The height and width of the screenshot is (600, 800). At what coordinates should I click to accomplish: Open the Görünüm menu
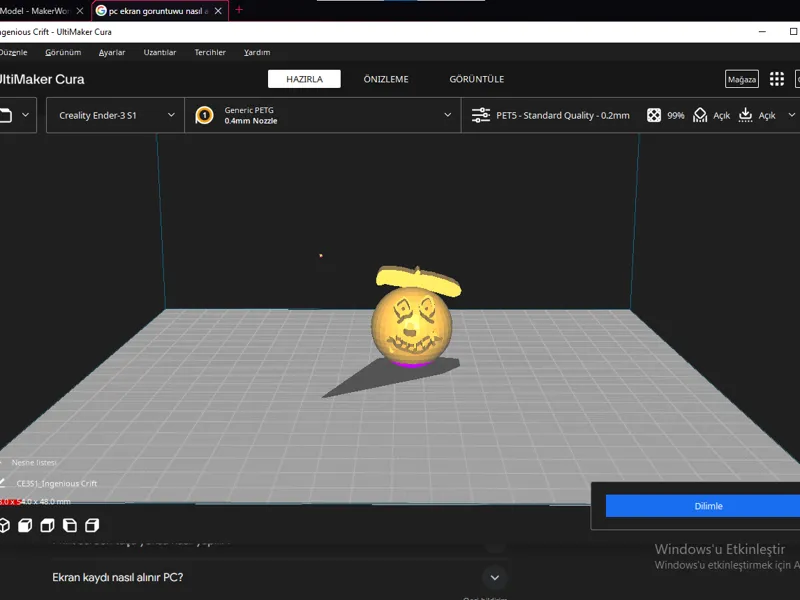click(x=63, y=52)
